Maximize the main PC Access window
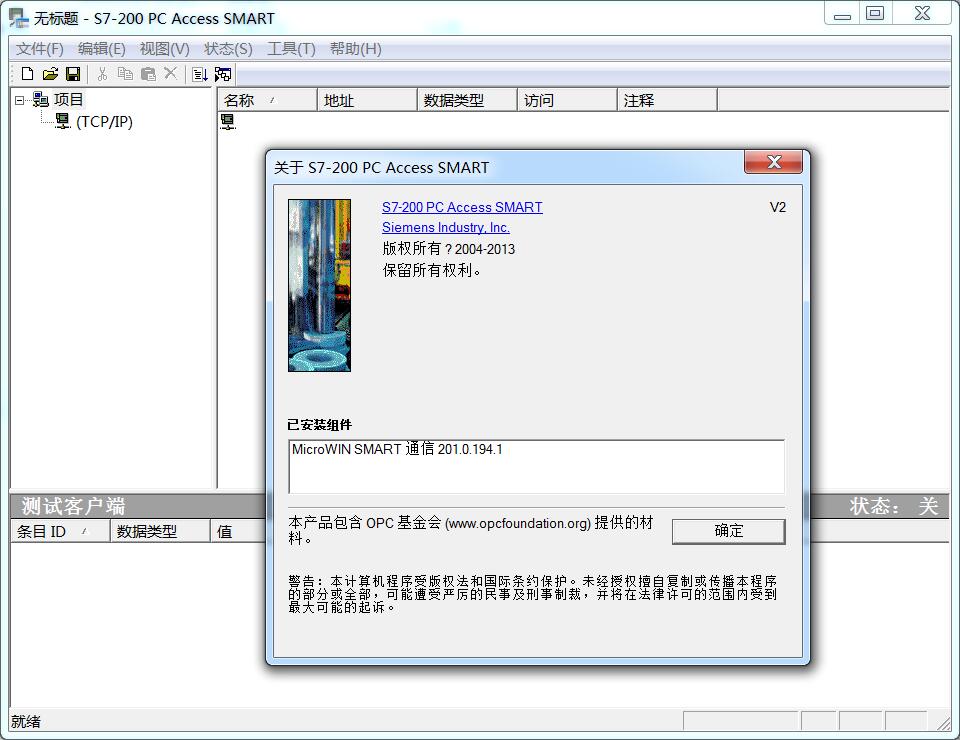 pos(876,13)
